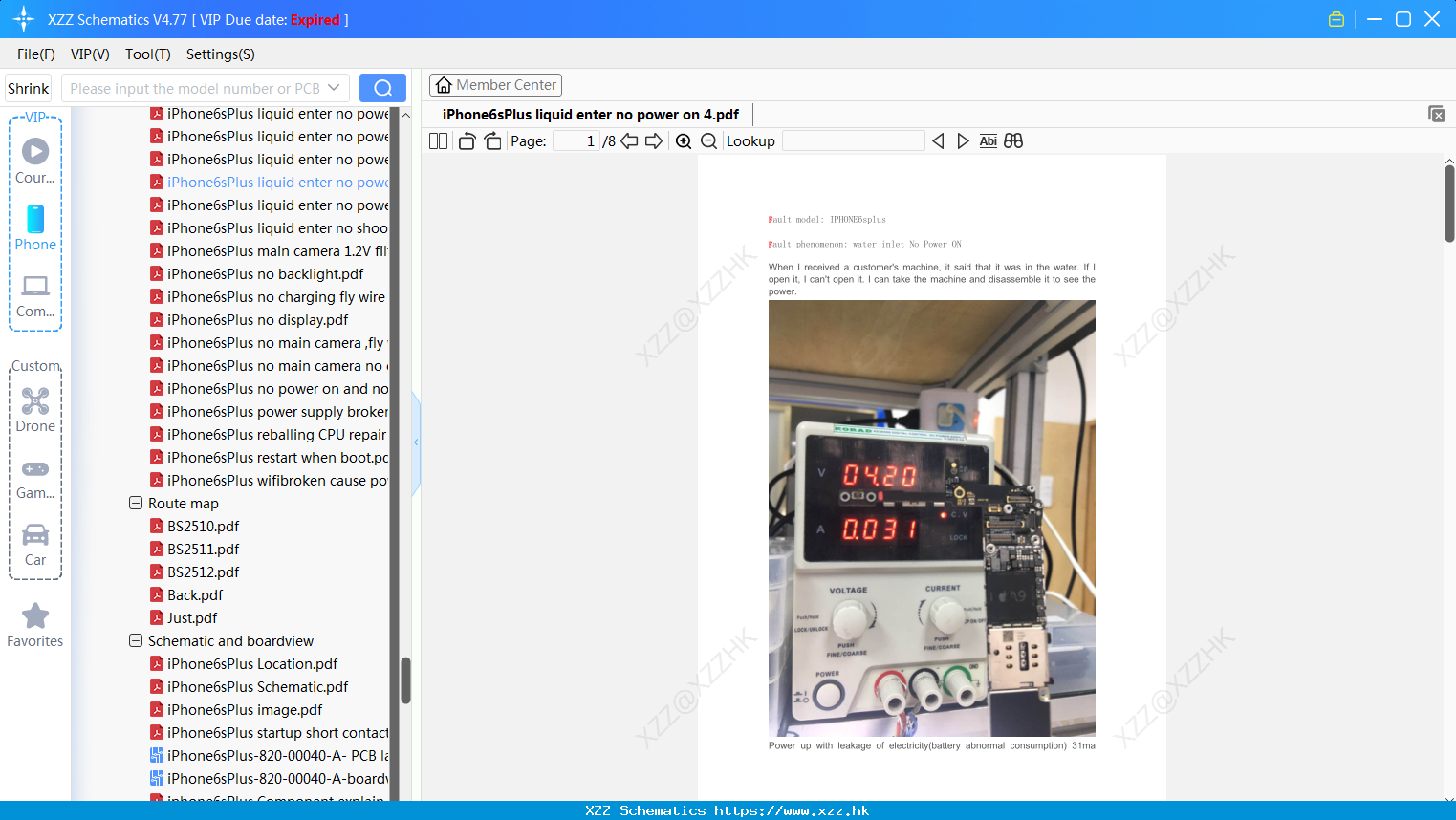Image resolution: width=1456 pixels, height=820 pixels.
Task: Open the Computer category in sidebar
Action: [35, 295]
